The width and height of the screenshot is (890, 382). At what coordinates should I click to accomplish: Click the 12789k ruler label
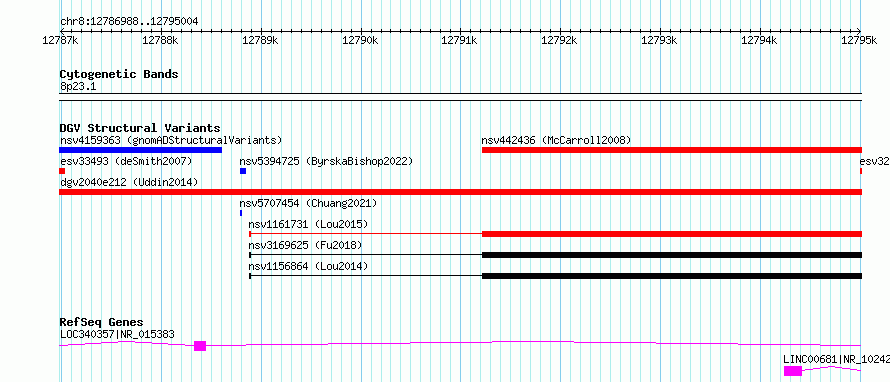260,40
